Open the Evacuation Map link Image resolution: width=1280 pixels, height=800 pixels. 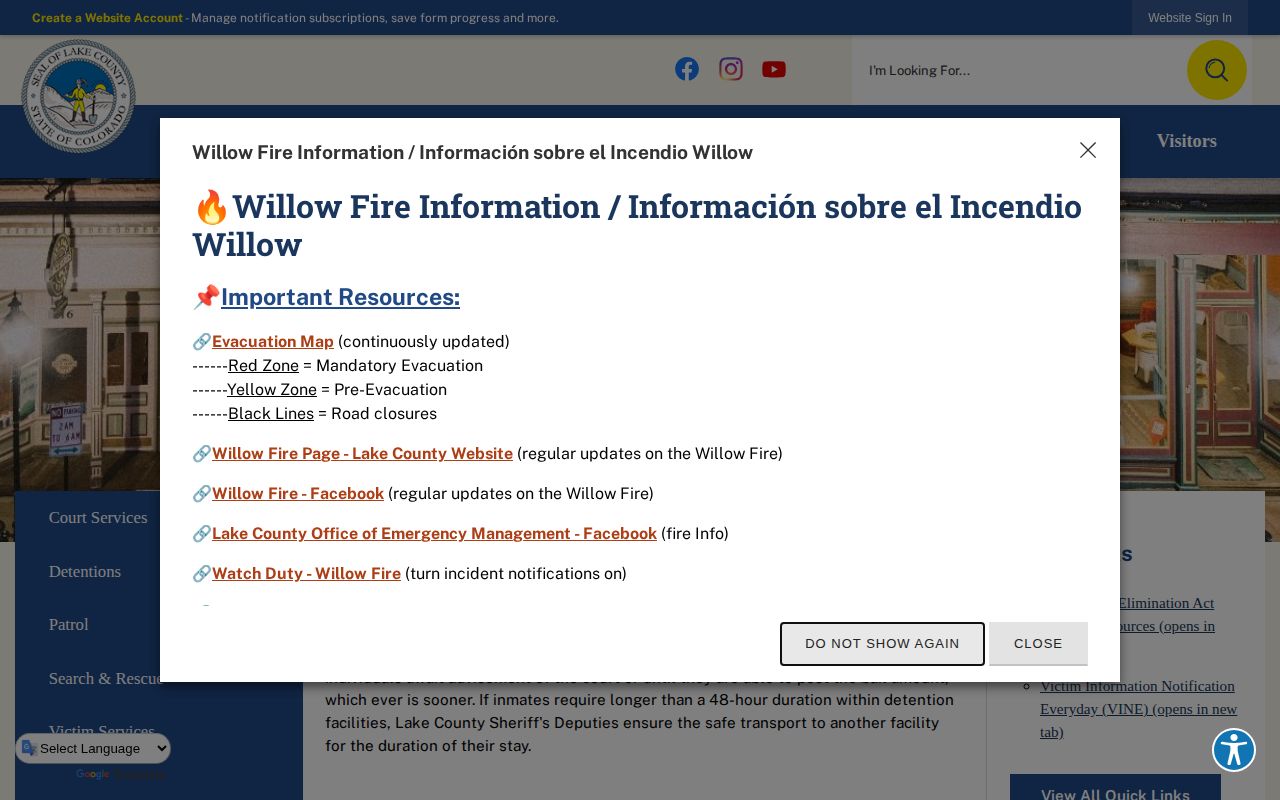[273, 342]
